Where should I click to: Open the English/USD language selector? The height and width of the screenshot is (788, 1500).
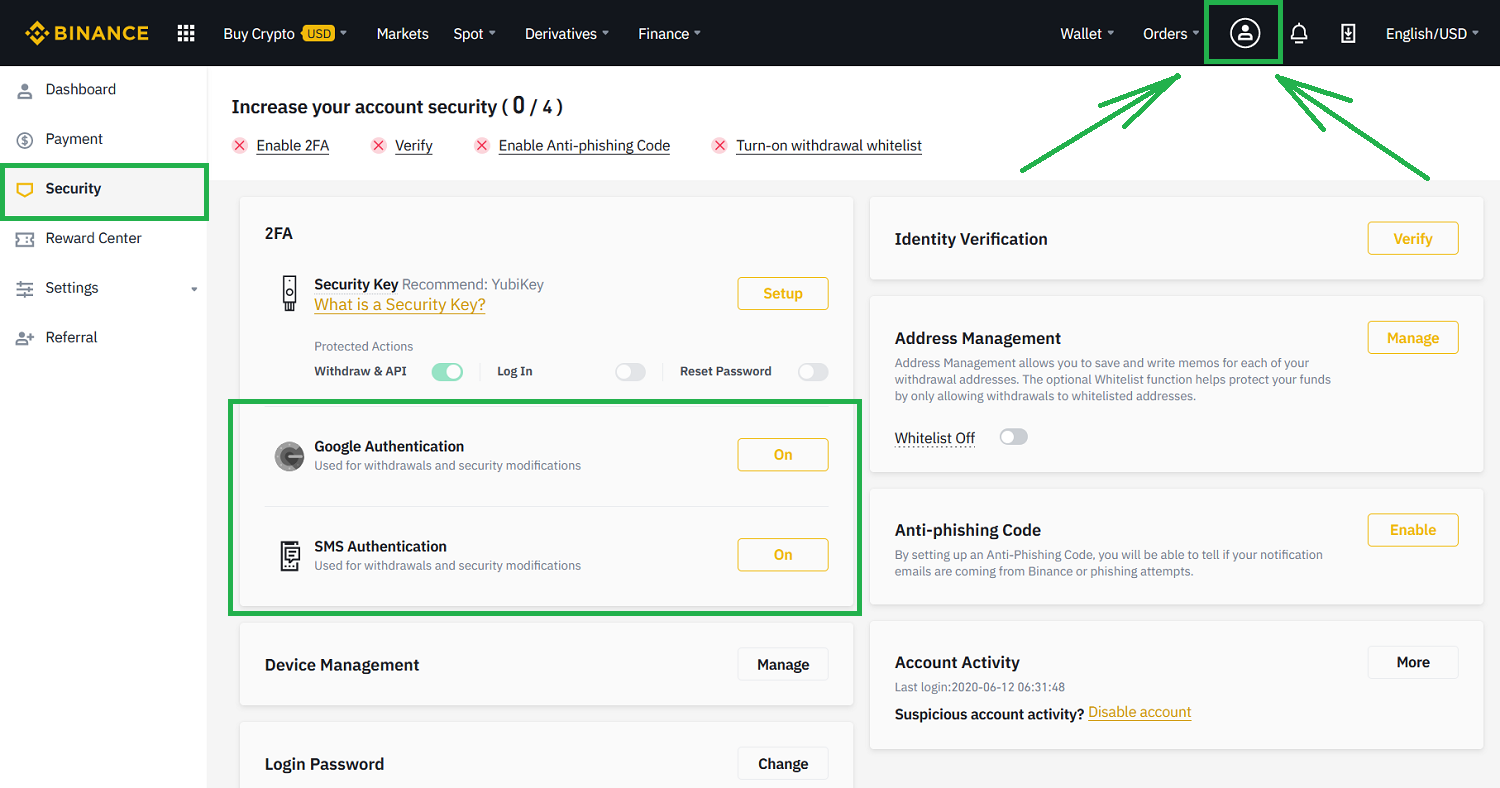click(x=1432, y=34)
